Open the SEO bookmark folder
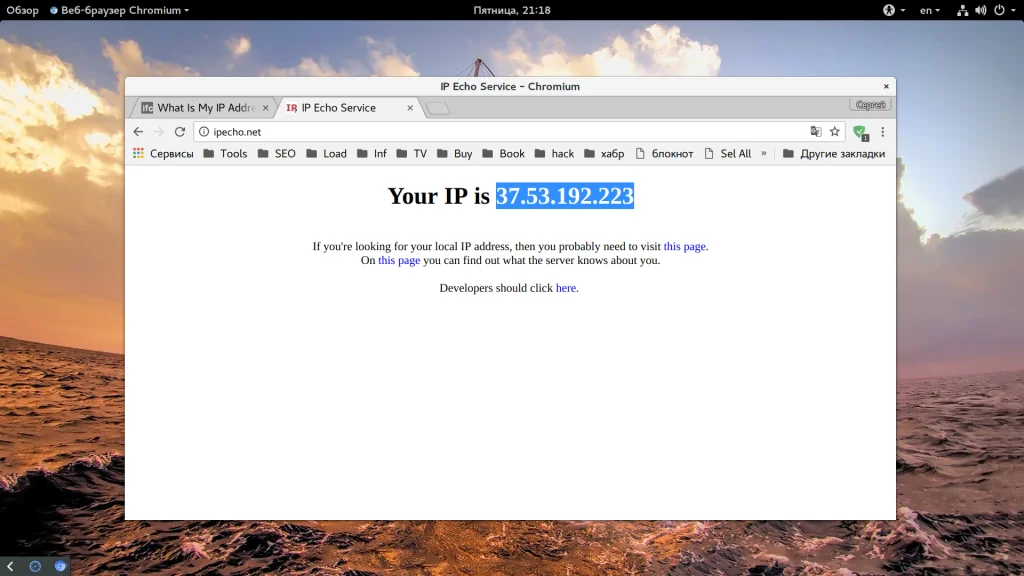 tap(277, 153)
